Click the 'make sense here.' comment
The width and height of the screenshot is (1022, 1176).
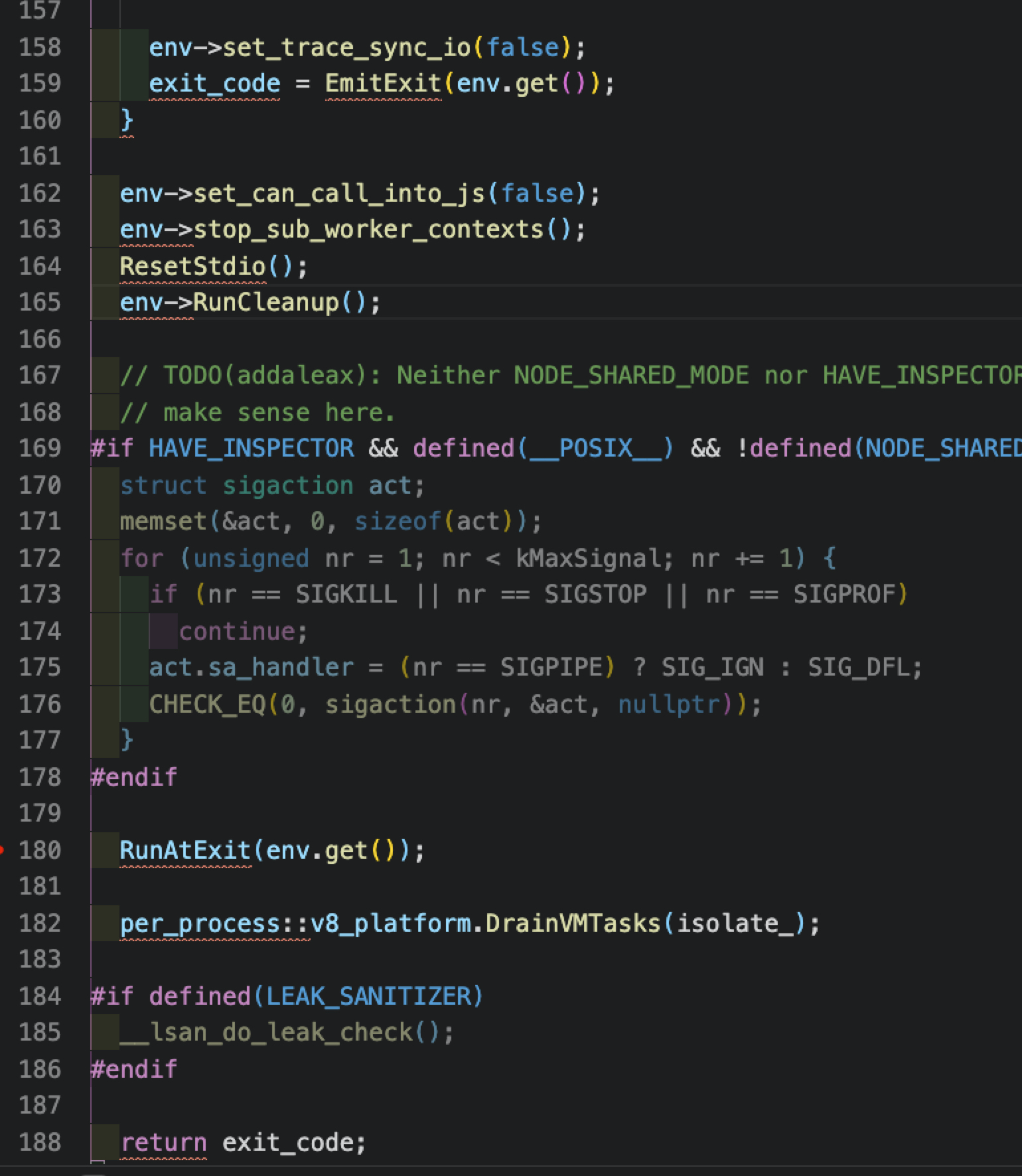point(257,412)
